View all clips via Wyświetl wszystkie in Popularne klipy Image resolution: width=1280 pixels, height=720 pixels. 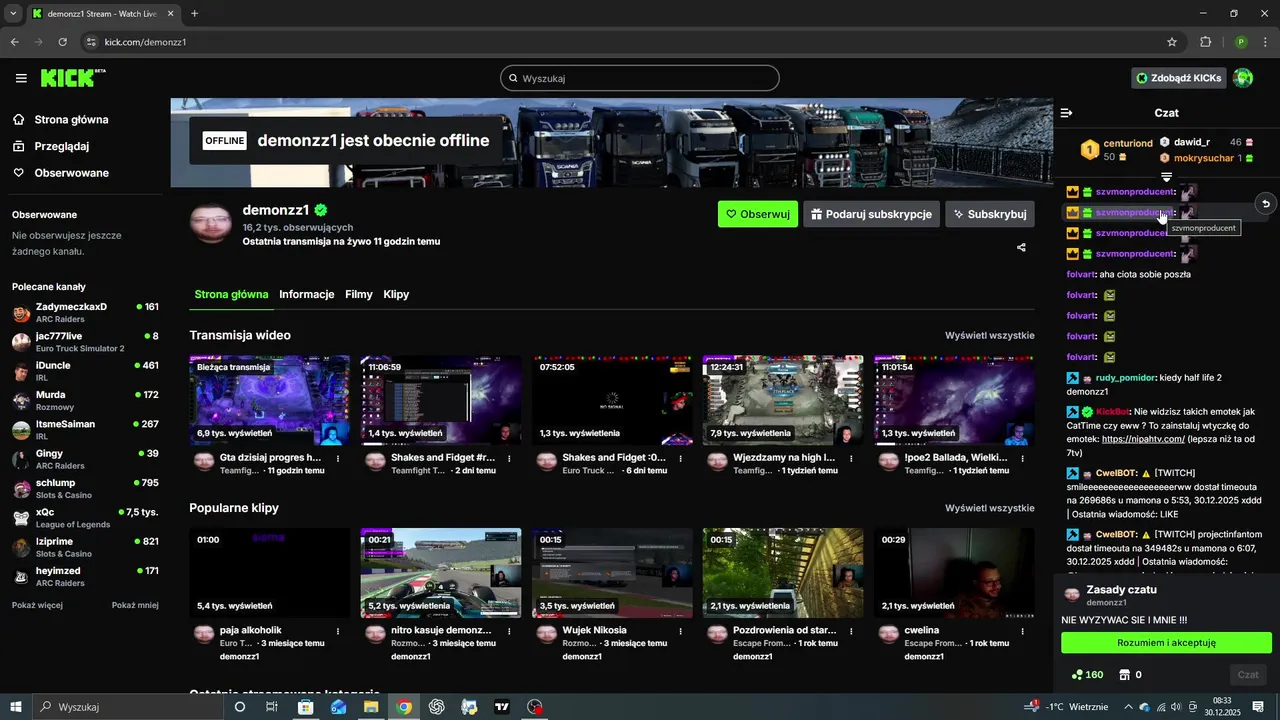[x=990, y=508]
